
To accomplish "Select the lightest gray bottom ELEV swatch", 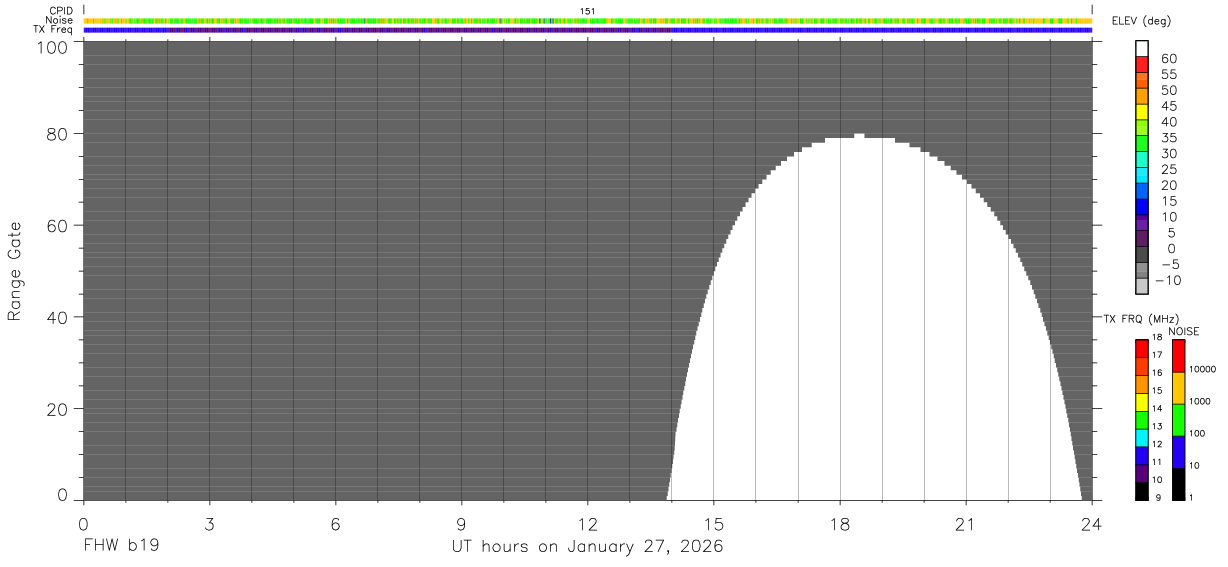I will (1142, 286).
